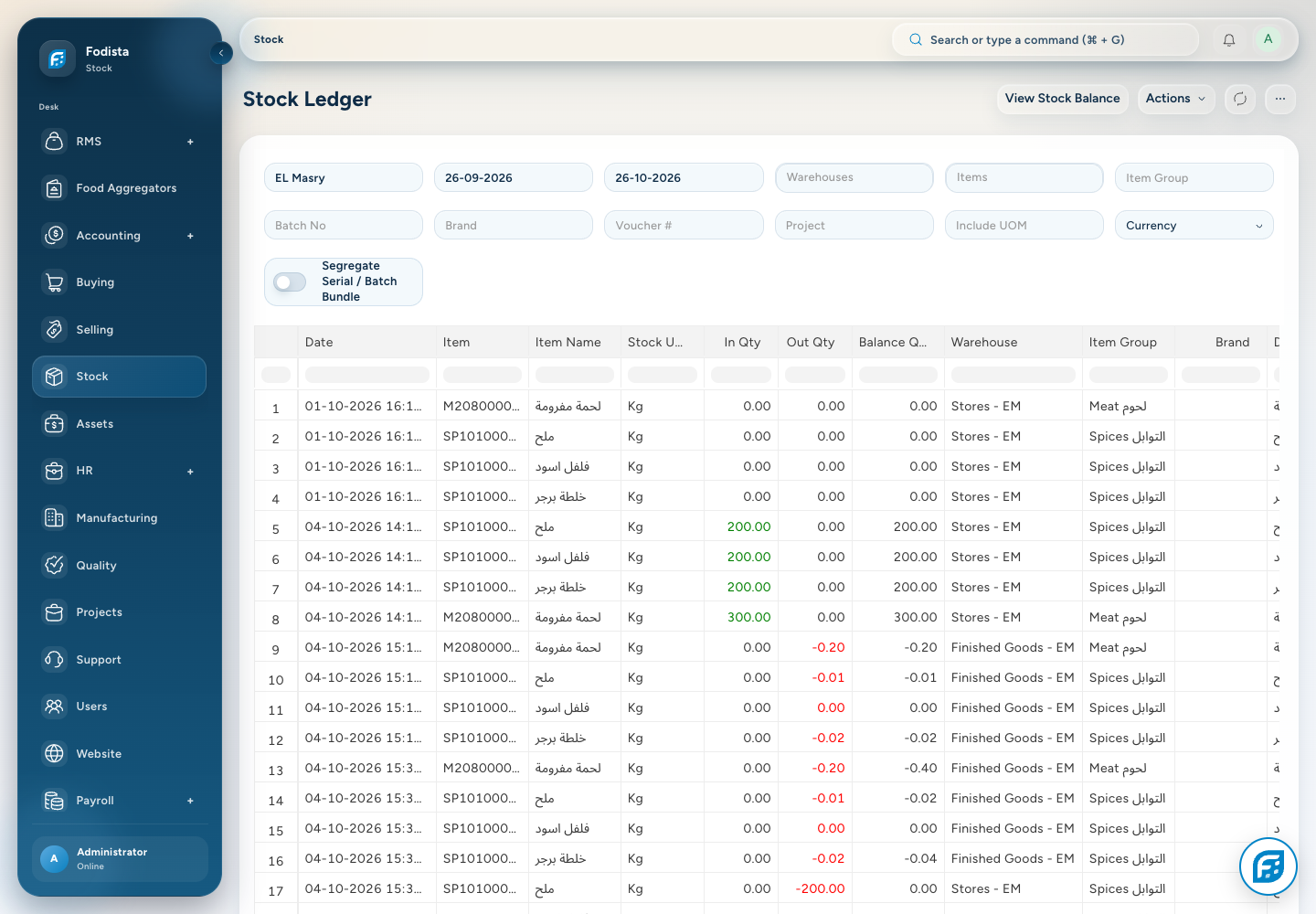Open the Administrator profile card
Viewport: 1316px width, 914px height.
coord(120,859)
